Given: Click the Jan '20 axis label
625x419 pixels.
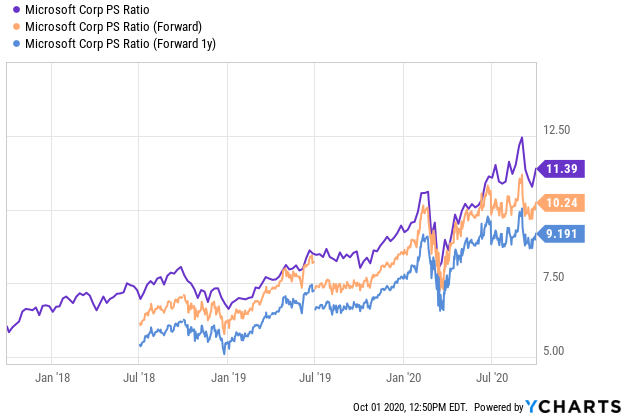Looking at the screenshot, I should (403, 378).
